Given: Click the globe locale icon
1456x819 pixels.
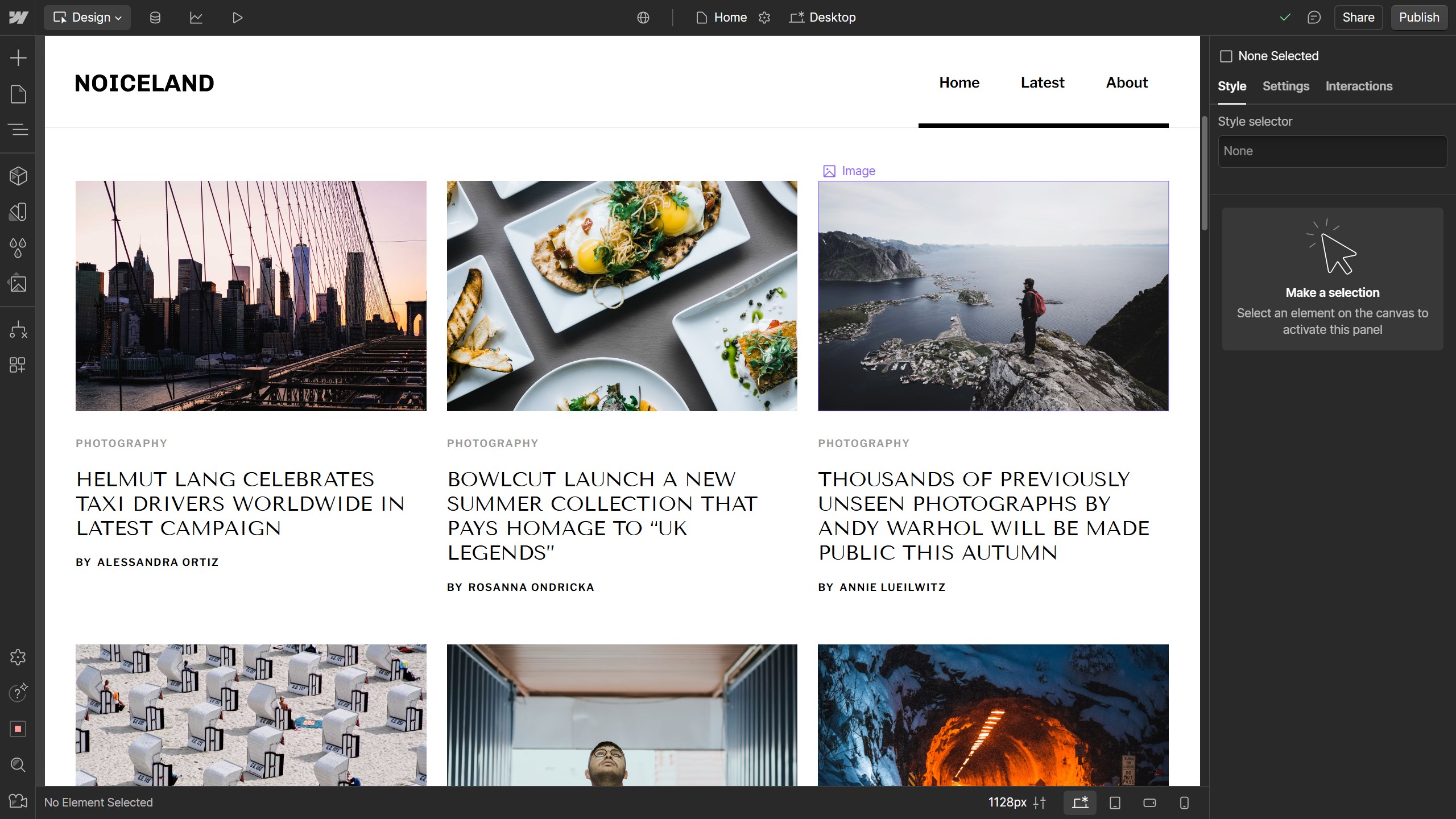Looking at the screenshot, I should coord(643,18).
